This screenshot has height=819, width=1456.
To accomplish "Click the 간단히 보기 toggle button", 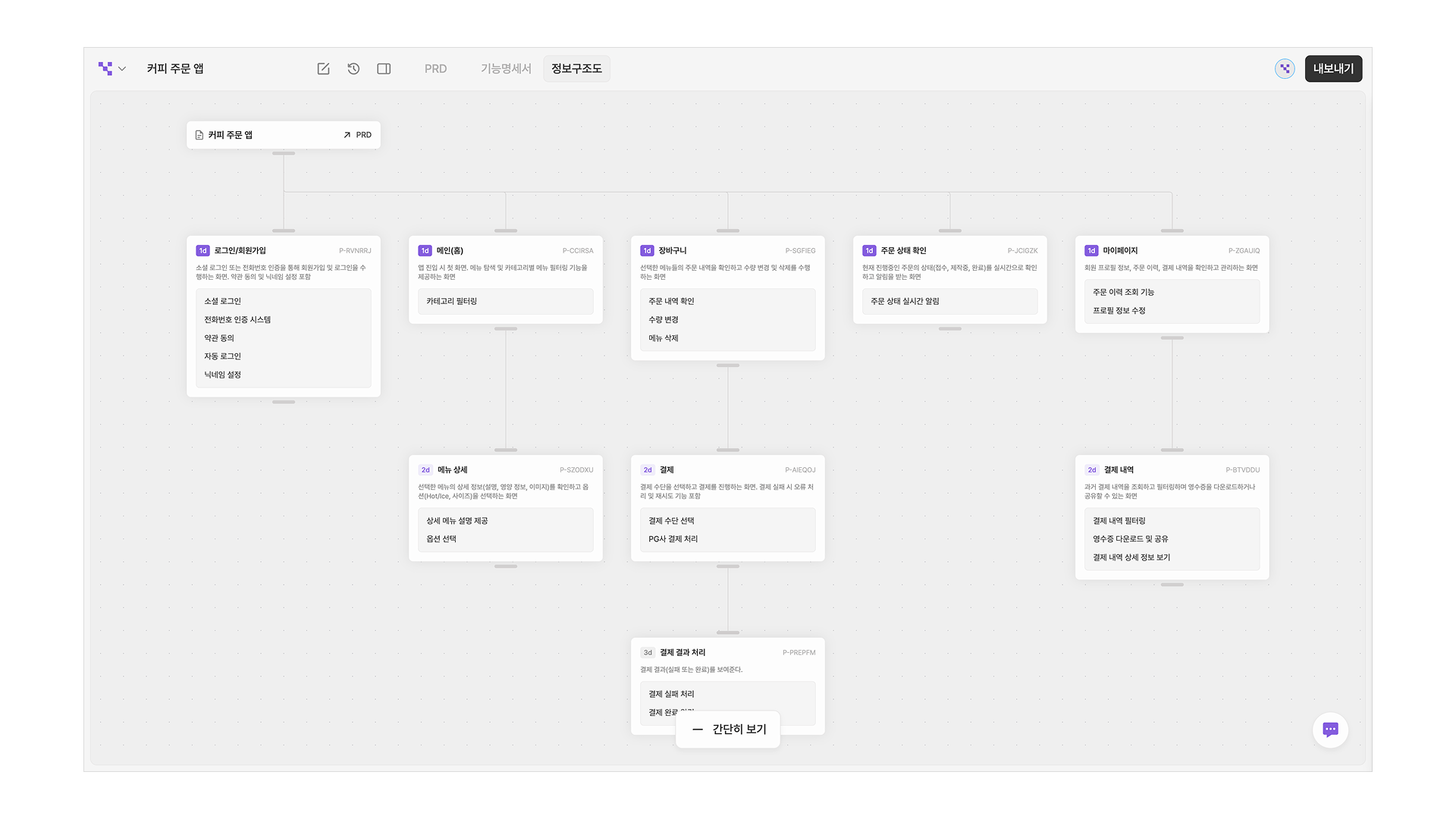I will point(728,730).
